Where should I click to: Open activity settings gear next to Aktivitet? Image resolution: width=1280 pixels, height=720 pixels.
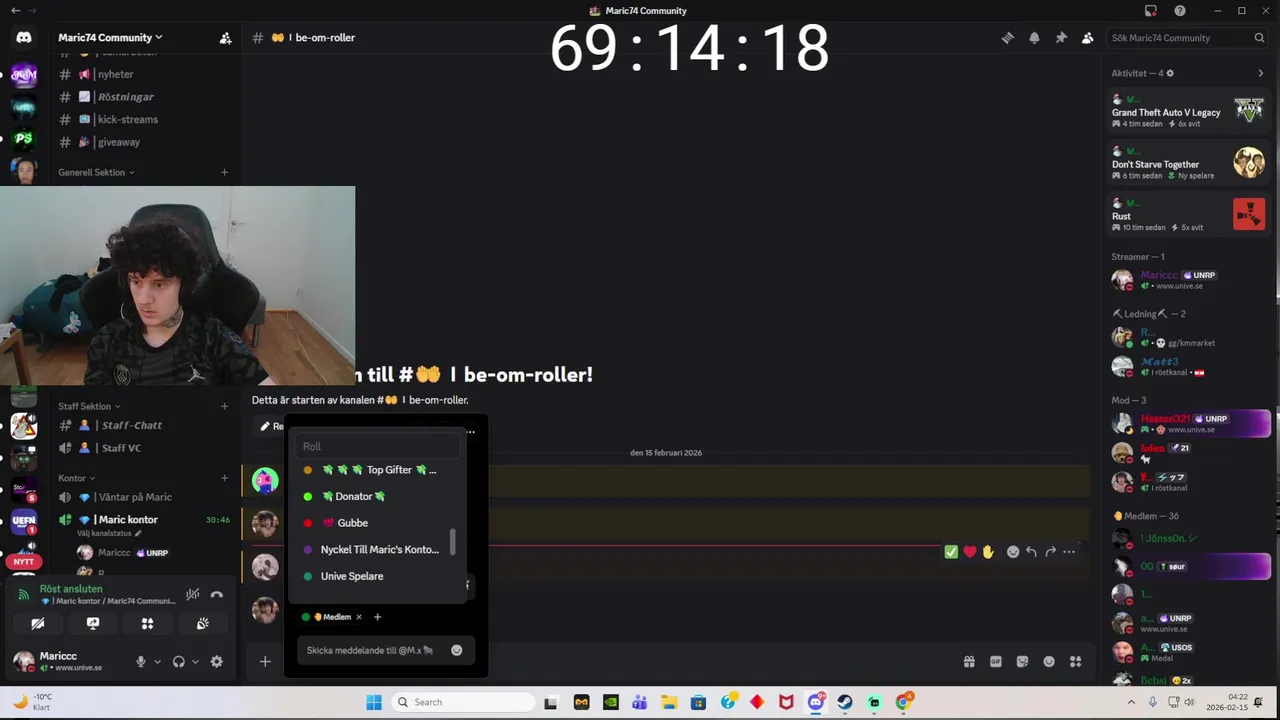[x=1170, y=73]
